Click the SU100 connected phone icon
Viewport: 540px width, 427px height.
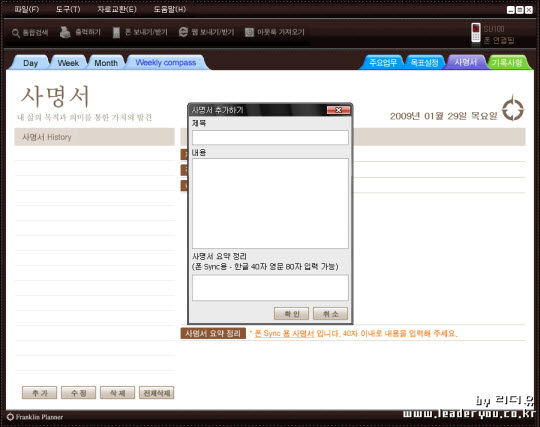(x=476, y=33)
